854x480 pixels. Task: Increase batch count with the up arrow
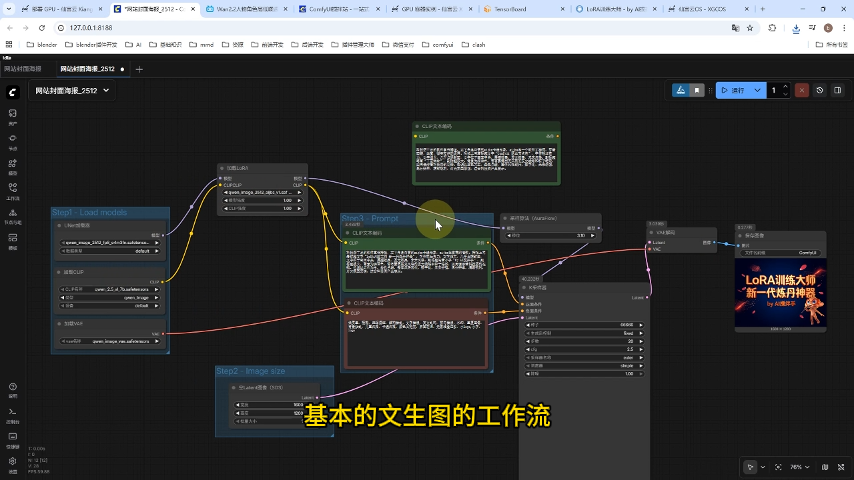(x=785, y=87)
